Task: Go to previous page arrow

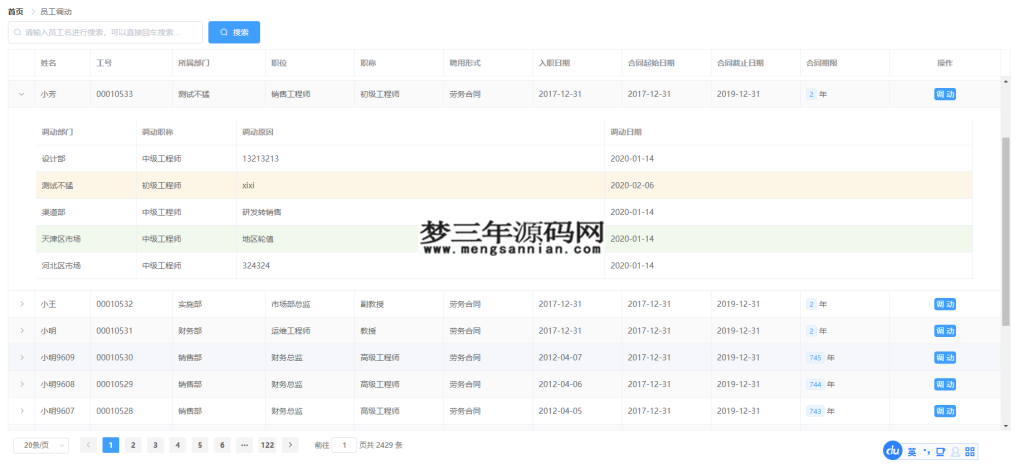Action: pos(88,445)
